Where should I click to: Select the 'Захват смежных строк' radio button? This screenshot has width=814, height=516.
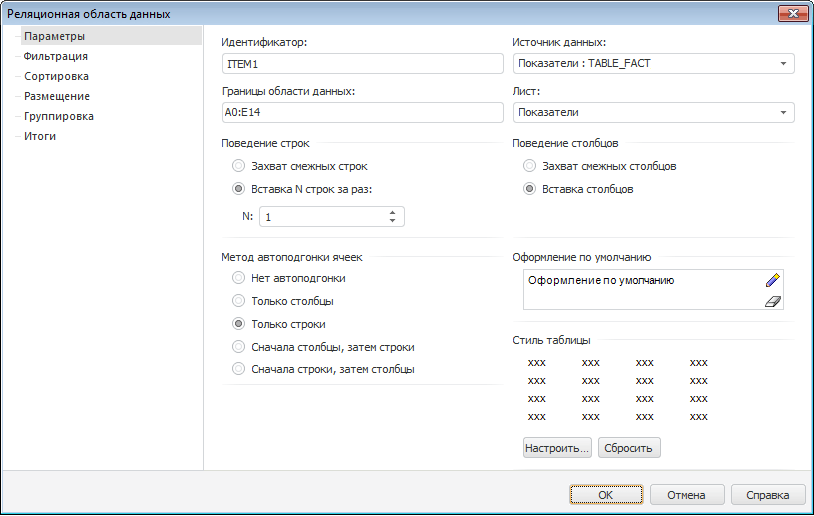coord(238,166)
